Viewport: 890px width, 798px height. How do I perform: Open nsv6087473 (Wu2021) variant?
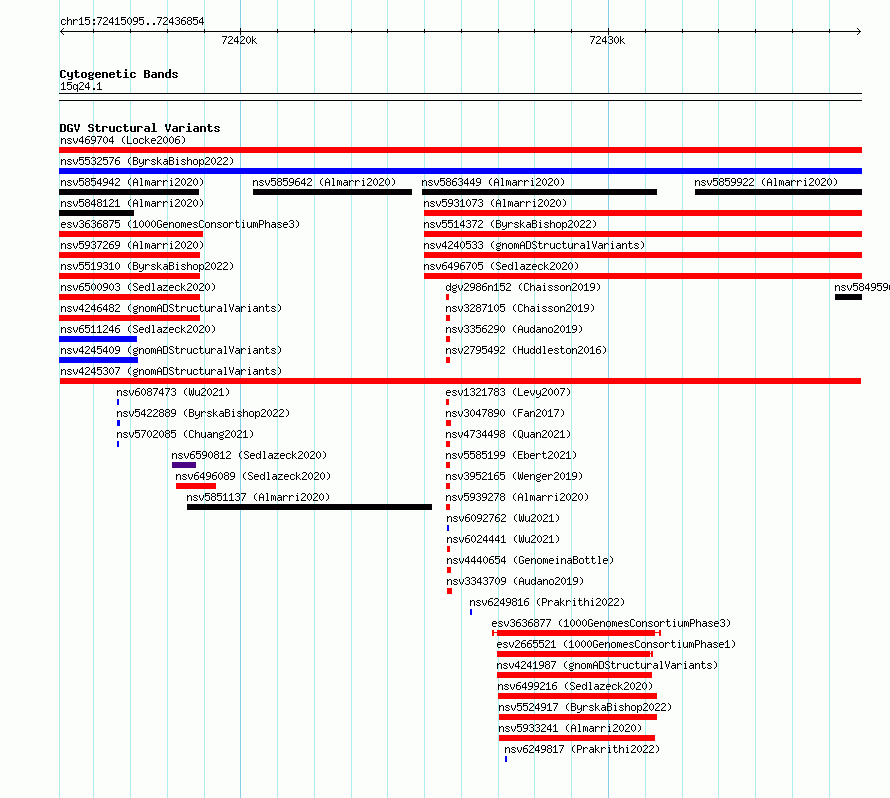click(x=173, y=392)
